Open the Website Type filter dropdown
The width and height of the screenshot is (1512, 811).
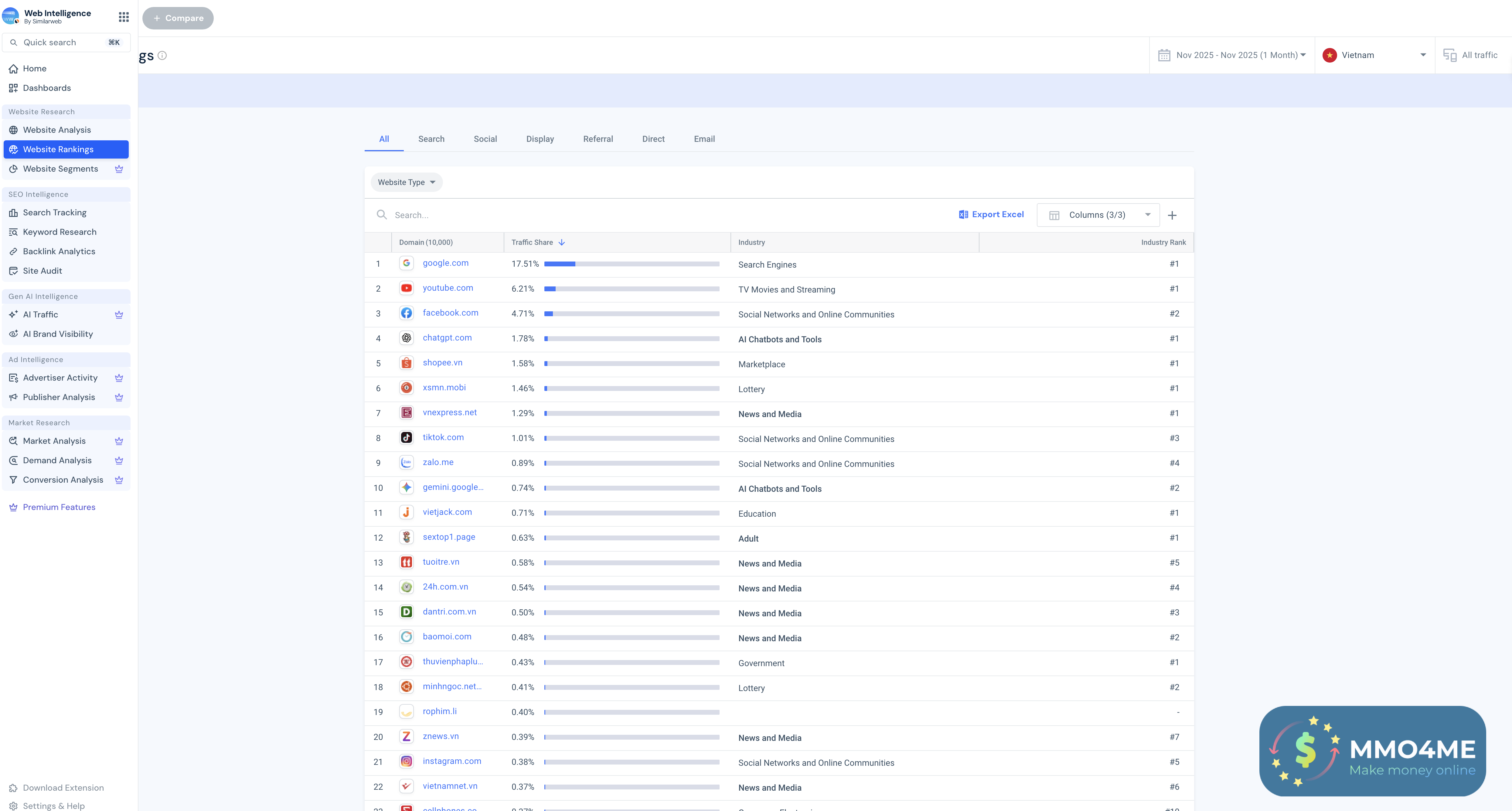point(406,182)
